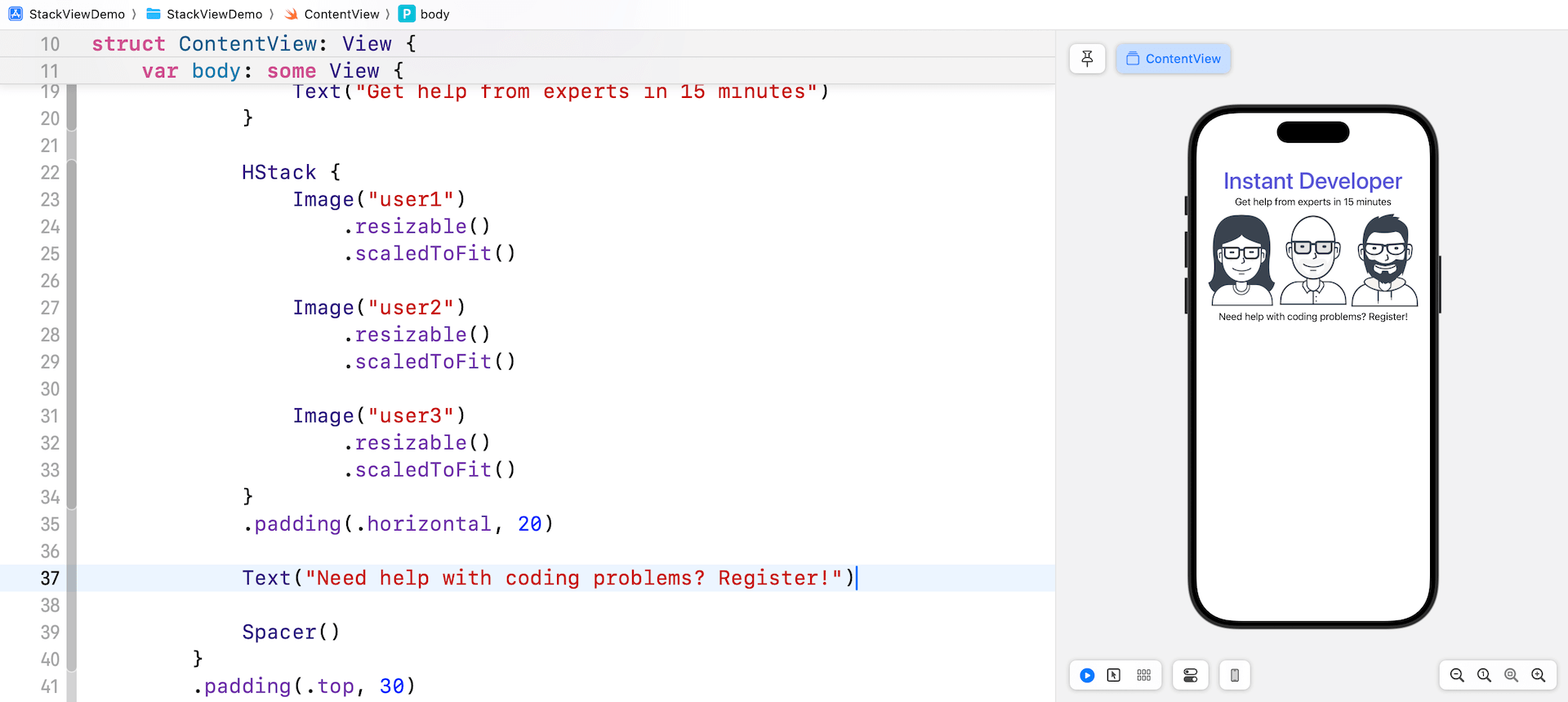Start the Live preview mode
Screen dimensions: 1568x702
click(x=1087, y=675)
